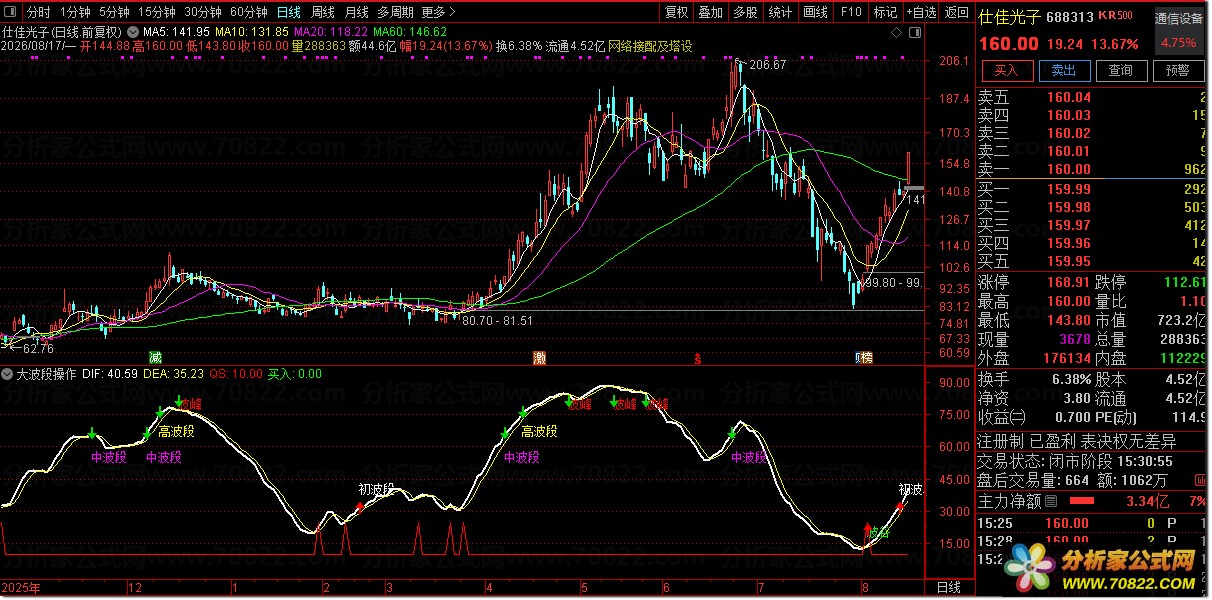Viewport: 1212px width, 600px height.
Task: Click the 206.67 high price marker on chart
Action: [767, 64]
